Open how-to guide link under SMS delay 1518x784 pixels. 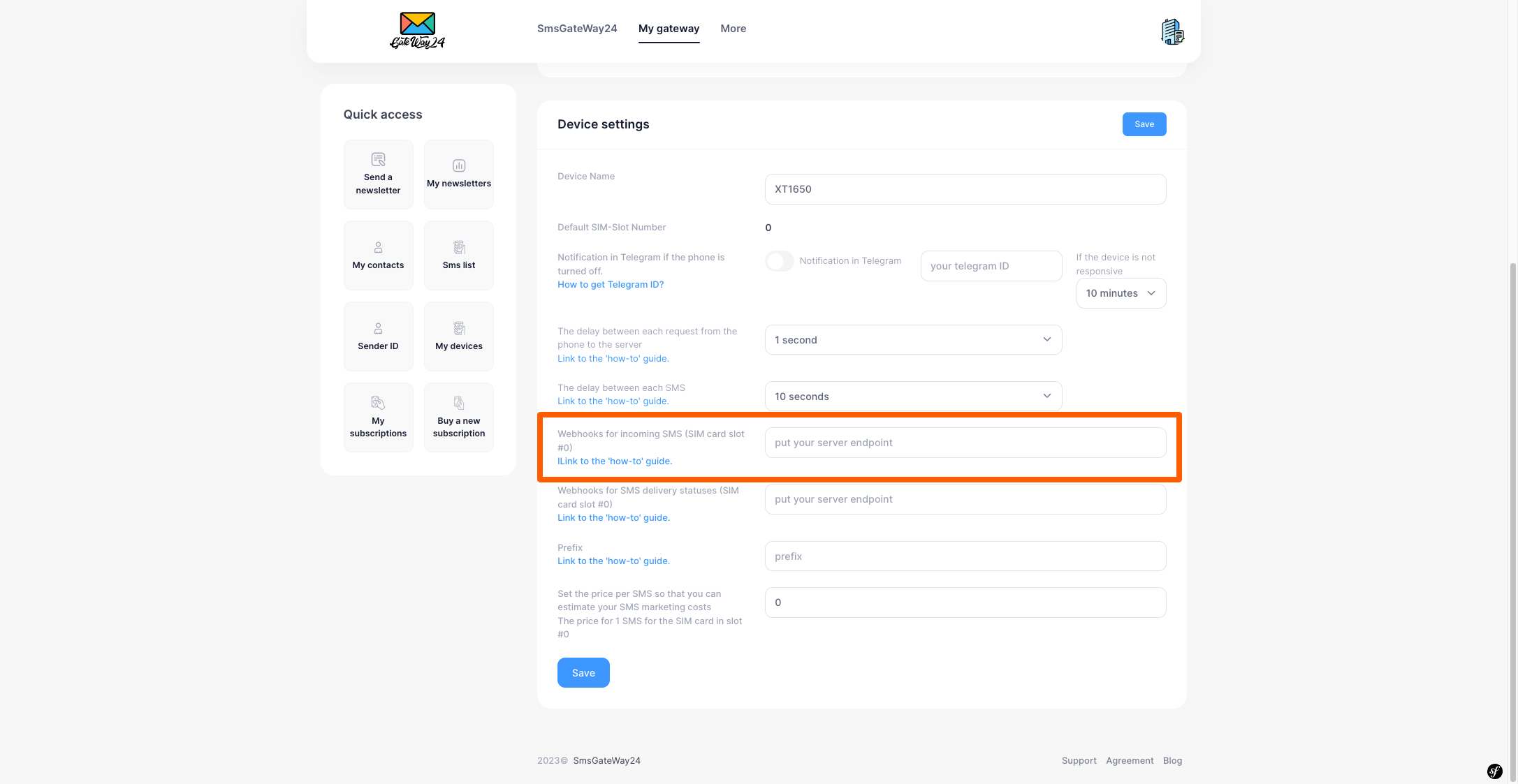point(613,401)
